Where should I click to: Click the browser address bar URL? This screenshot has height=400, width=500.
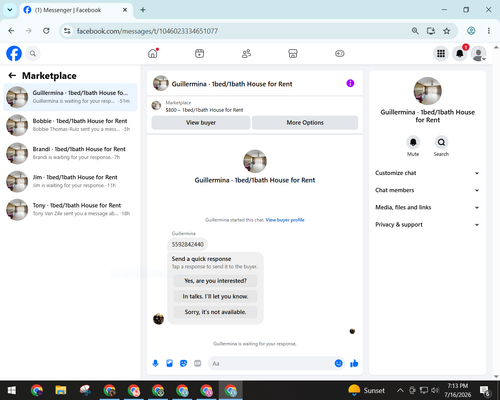pyautogui.click(x=147, y=31)
